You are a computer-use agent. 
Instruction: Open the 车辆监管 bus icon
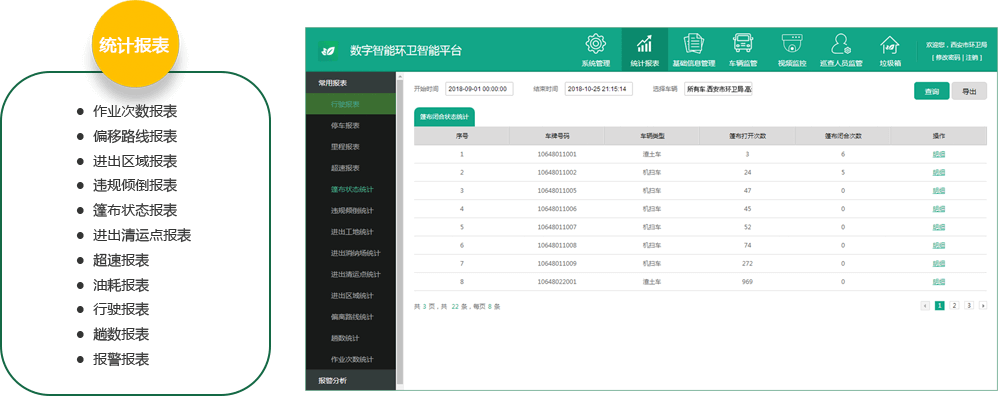(743, 44)
